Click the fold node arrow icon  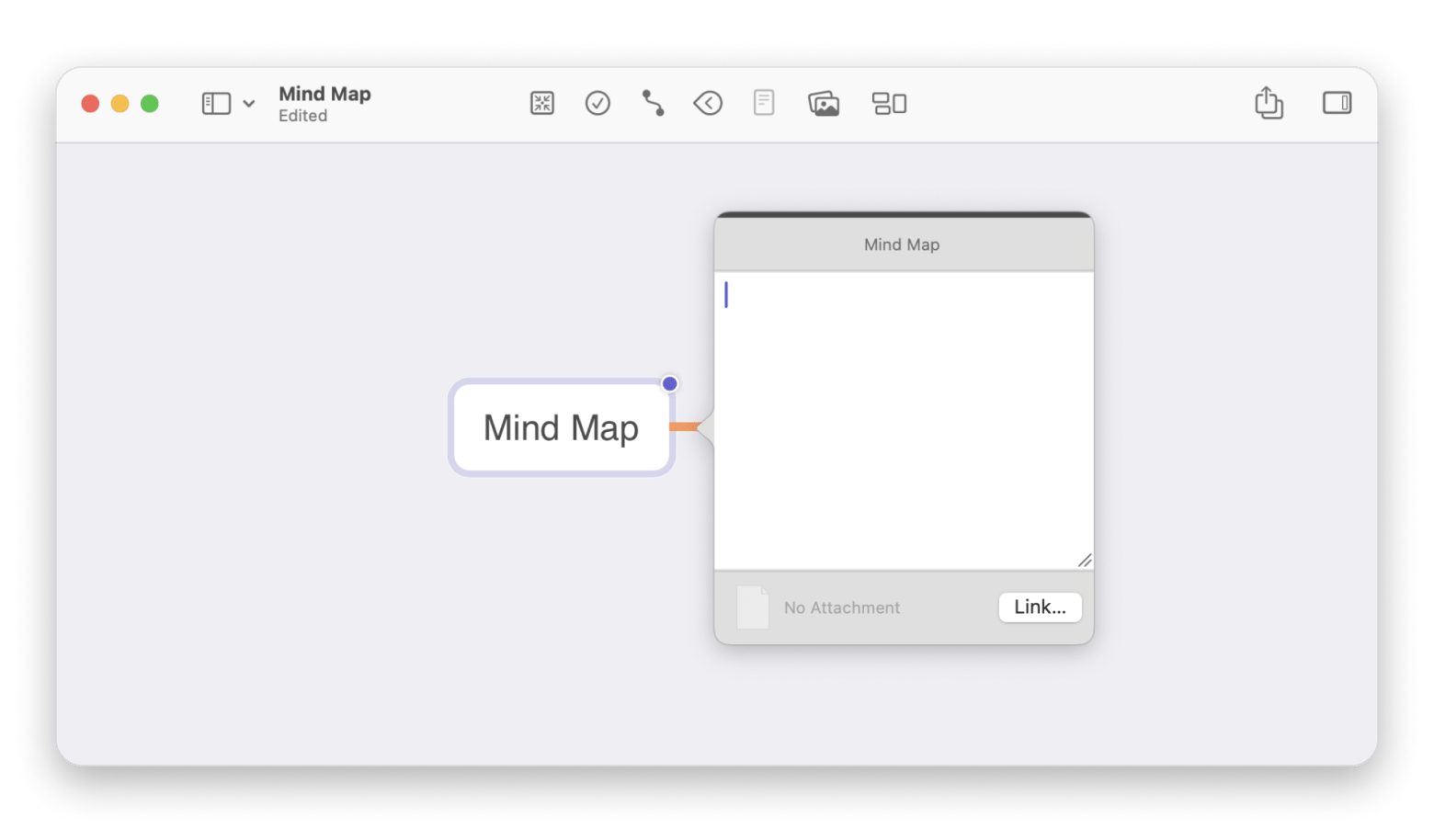coord(708,104)
